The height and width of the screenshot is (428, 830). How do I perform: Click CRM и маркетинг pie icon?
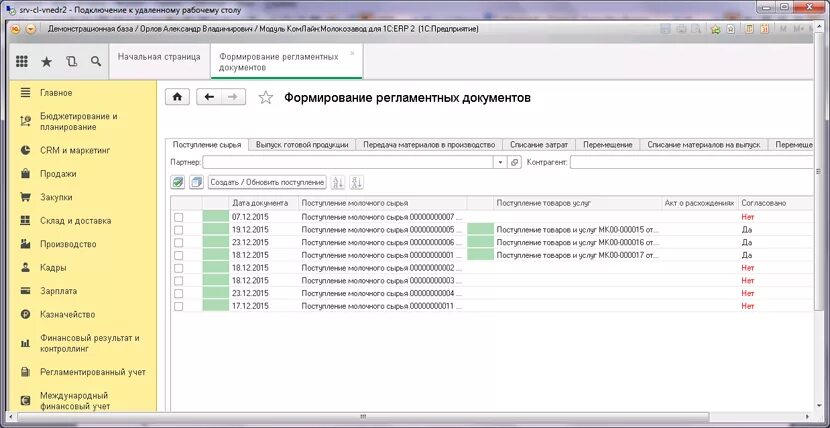[x=25, y=150]
